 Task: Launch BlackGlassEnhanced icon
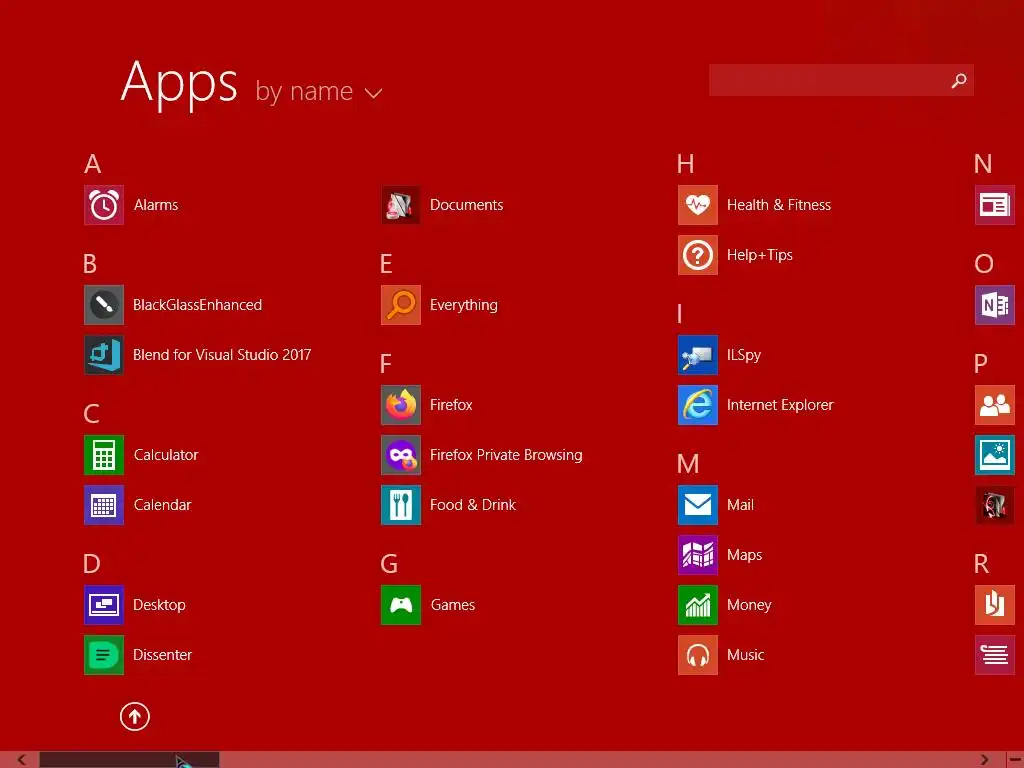point(104,305)
